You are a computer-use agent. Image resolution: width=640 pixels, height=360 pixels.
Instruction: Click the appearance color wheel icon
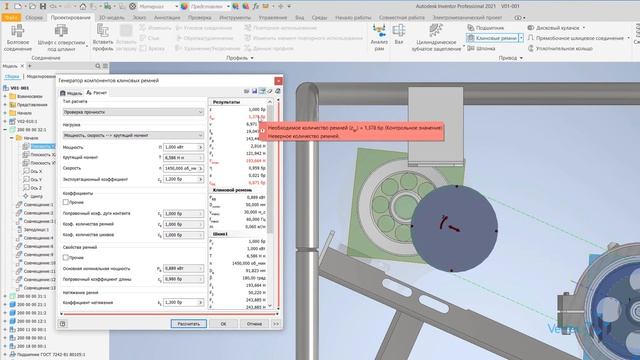[185, 6]
